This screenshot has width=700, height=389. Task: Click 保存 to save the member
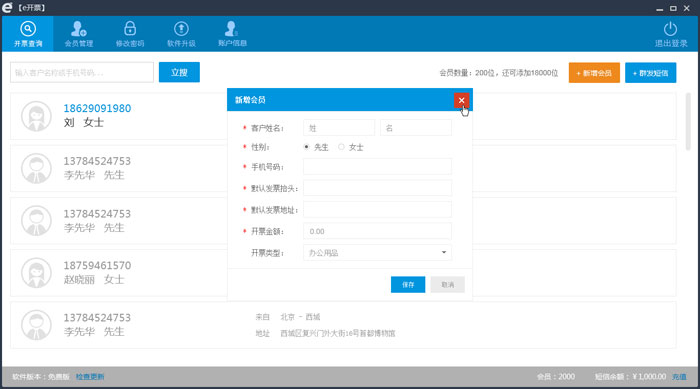coord(408,284)
